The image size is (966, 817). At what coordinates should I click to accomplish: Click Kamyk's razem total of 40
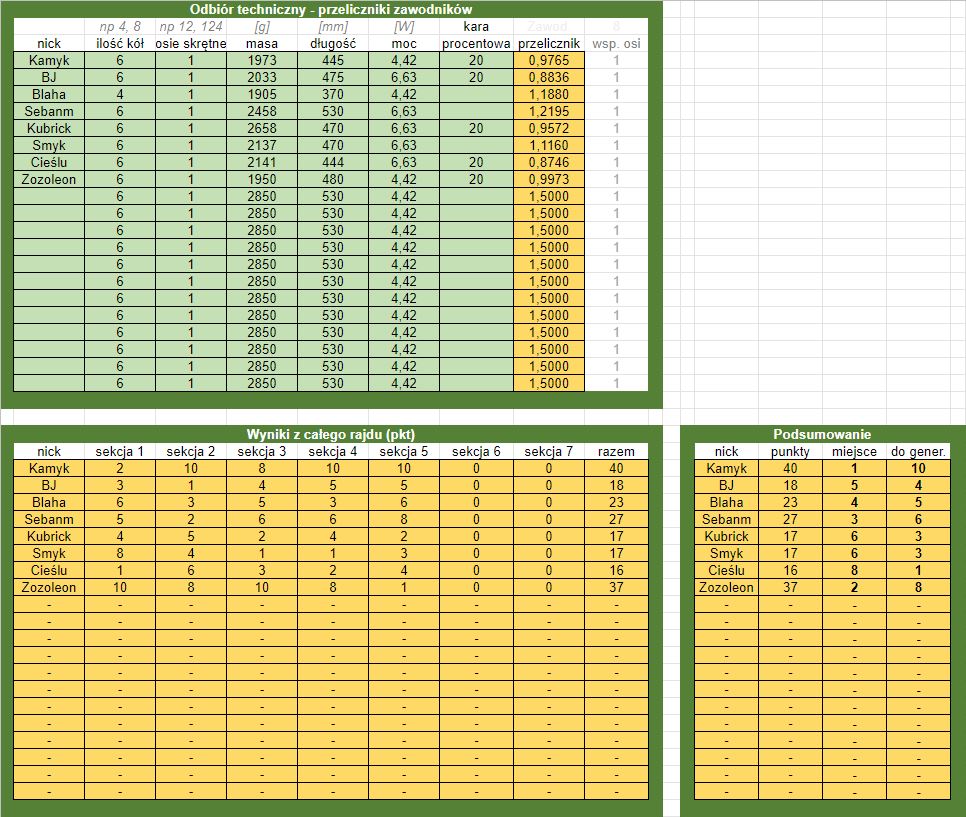pyautogui.click(x=616, y=468)
